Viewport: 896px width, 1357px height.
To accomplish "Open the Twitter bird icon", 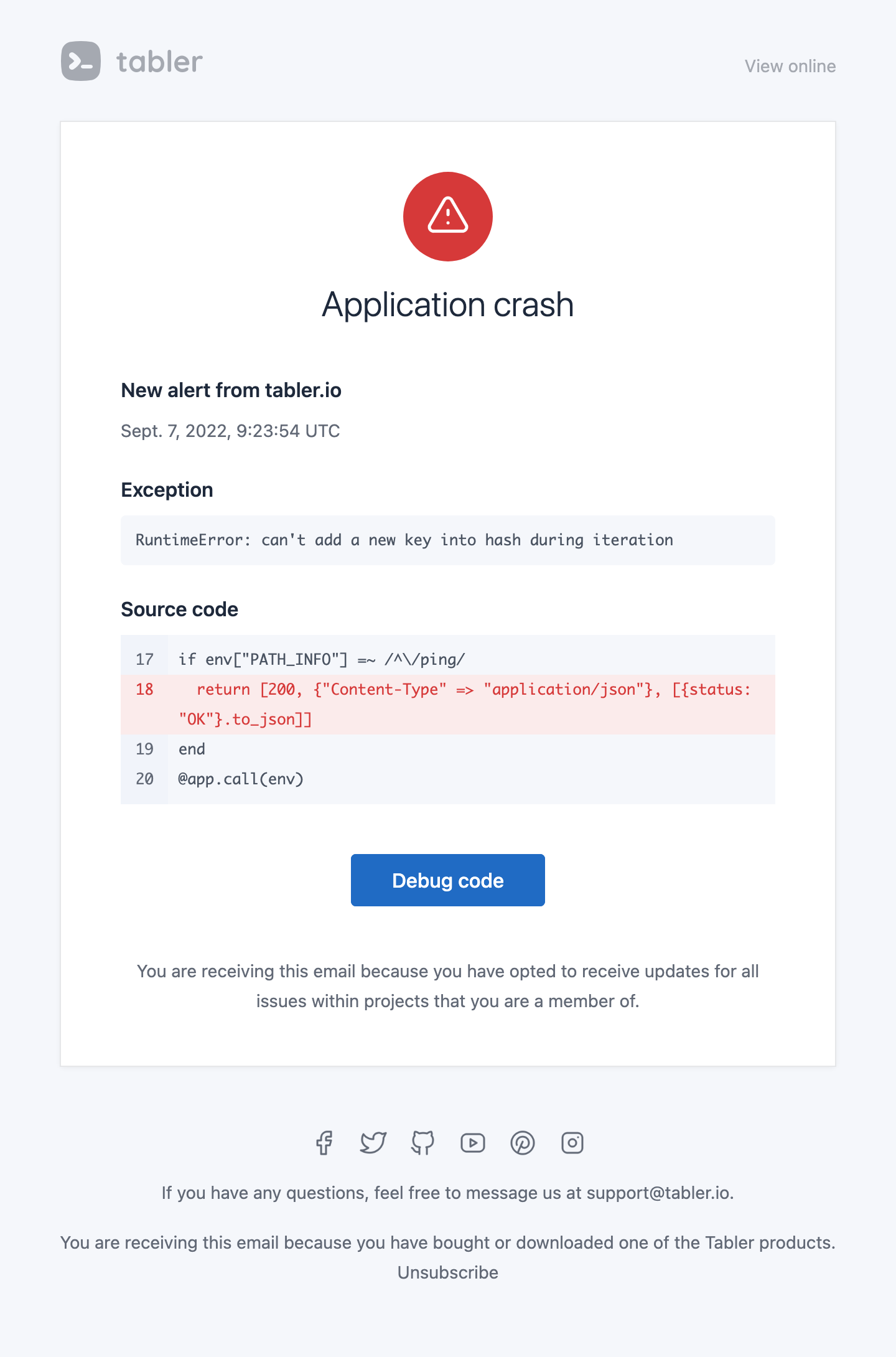I will click(373, 1143).
